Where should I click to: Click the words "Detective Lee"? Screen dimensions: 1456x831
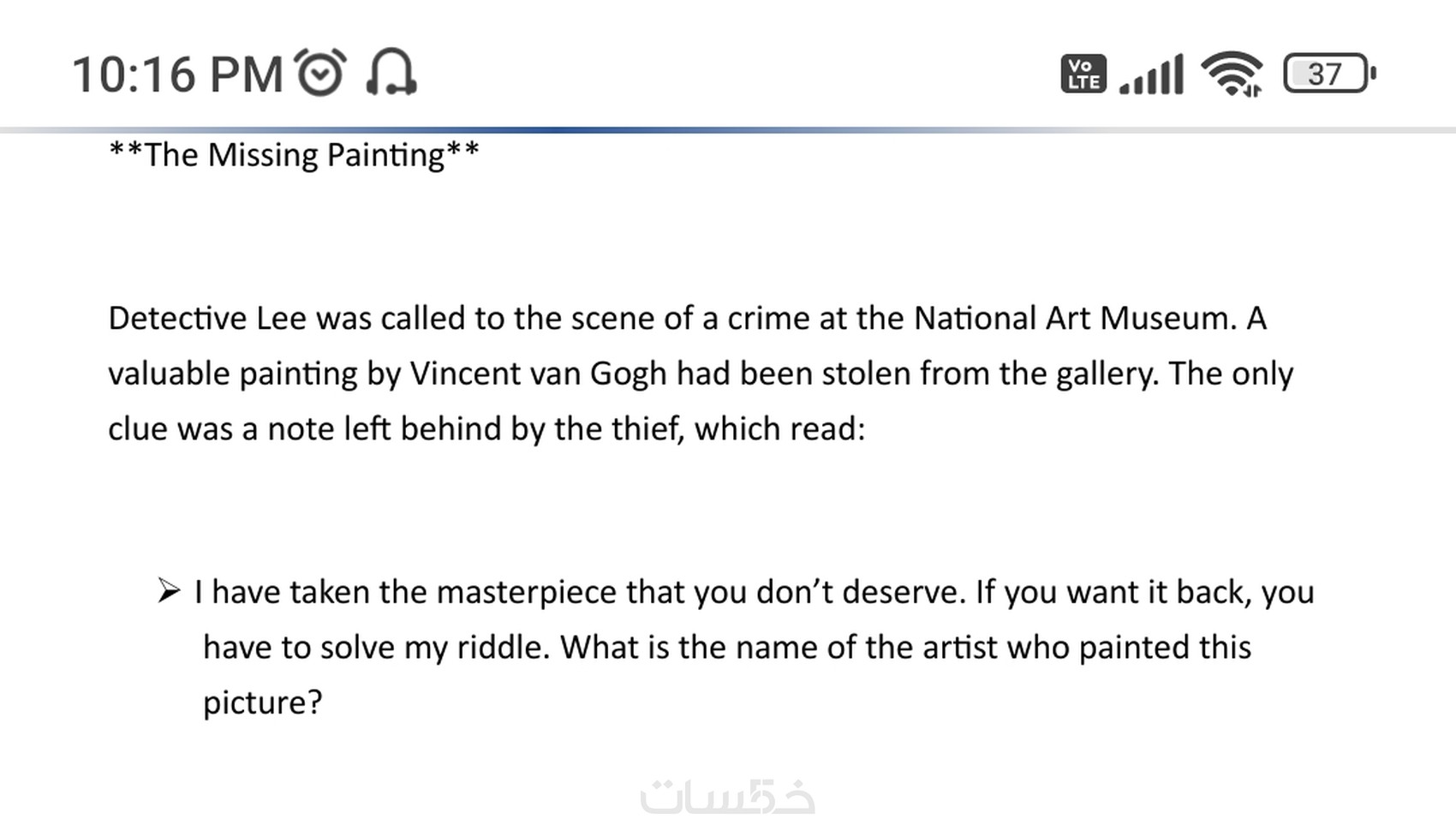click(x=206, y=319)
